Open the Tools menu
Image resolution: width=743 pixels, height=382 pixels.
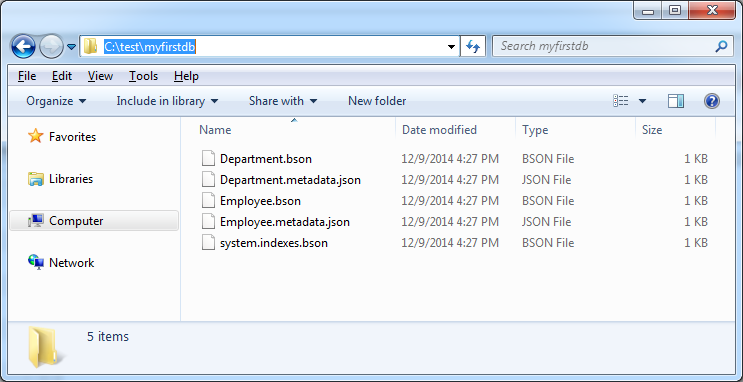tap(144, 76)
